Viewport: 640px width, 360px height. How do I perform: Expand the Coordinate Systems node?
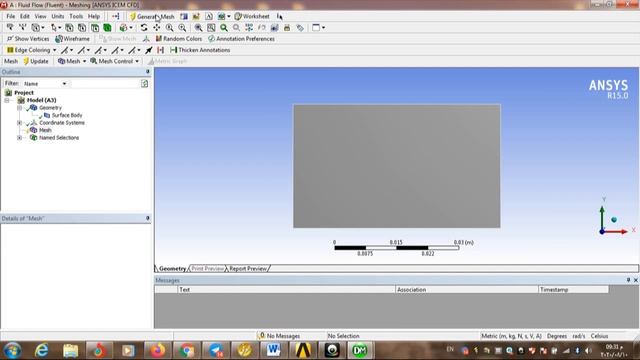point(19,123)
